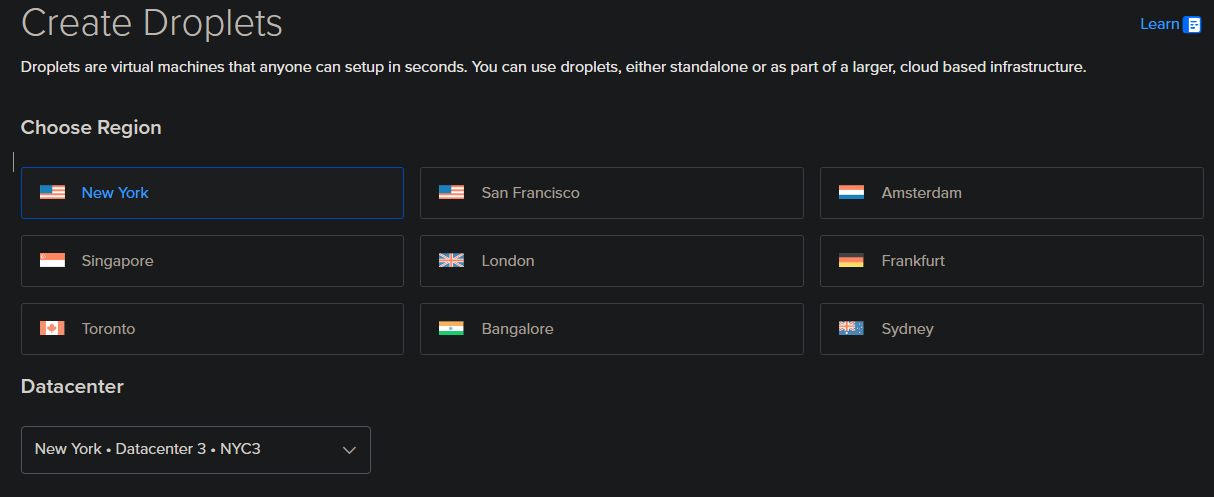Image resolution: width=1214 pixels, height=497 pixels.
Task: Click the Indian flag beside Bangalore
Action: 452,328
